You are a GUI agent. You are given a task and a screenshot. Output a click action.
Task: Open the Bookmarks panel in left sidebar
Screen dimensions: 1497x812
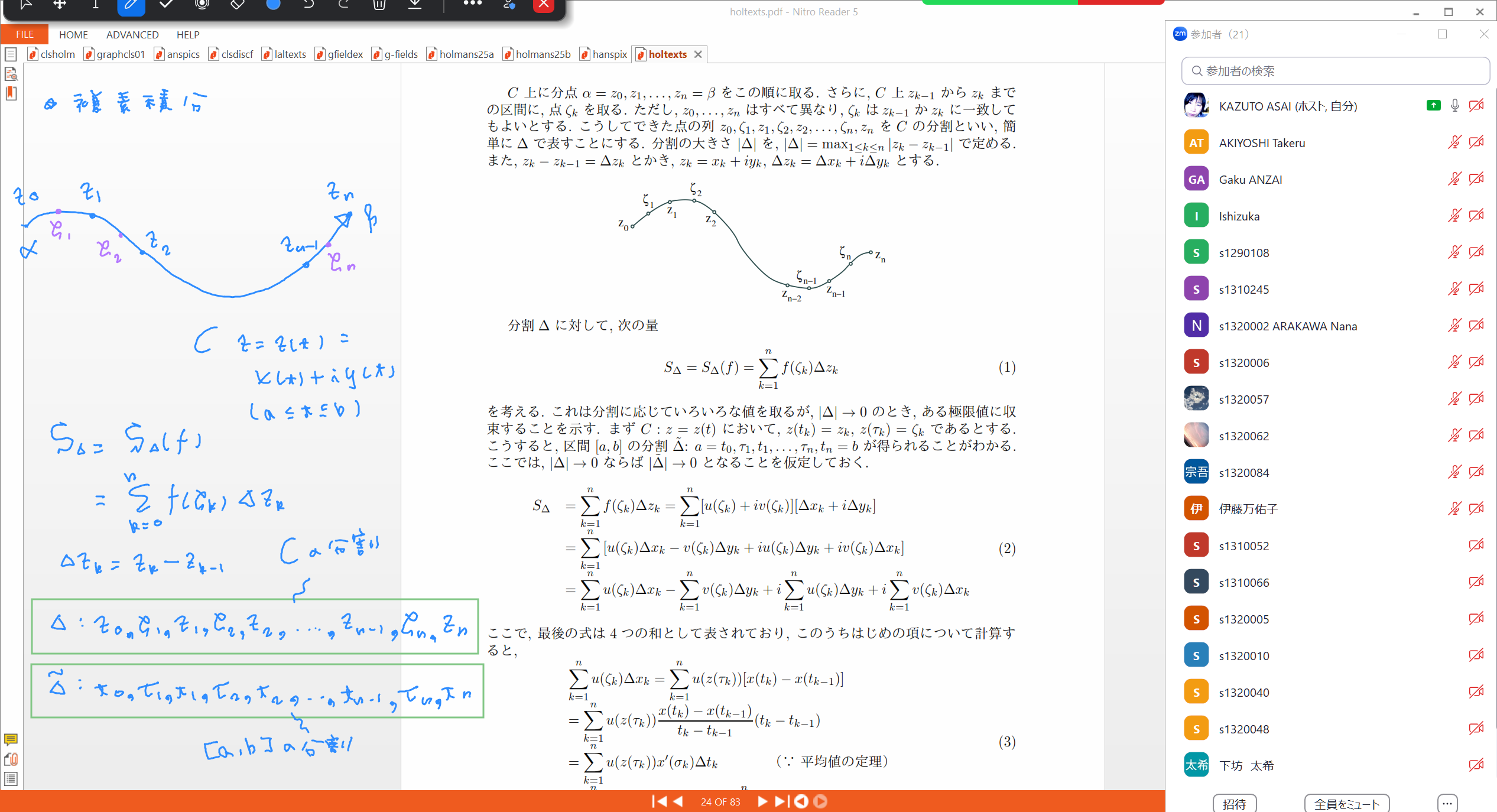[x=11, y=93]
